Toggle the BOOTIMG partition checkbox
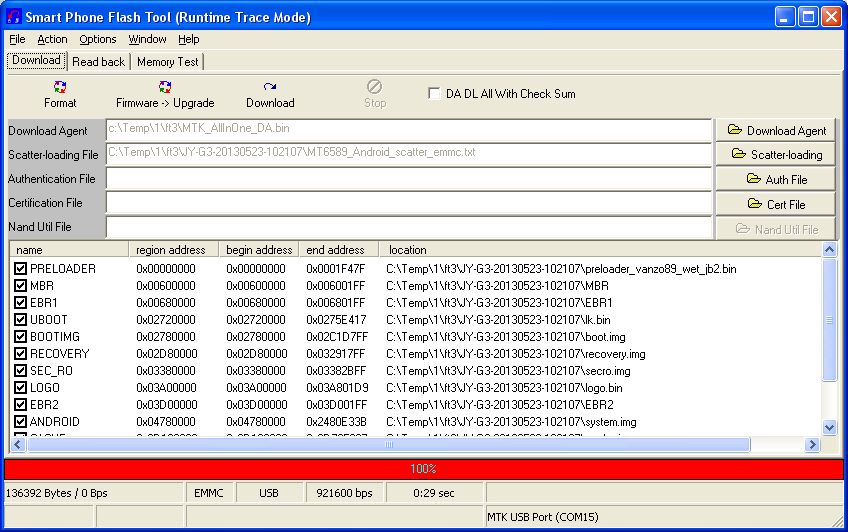 click(20, 337)
